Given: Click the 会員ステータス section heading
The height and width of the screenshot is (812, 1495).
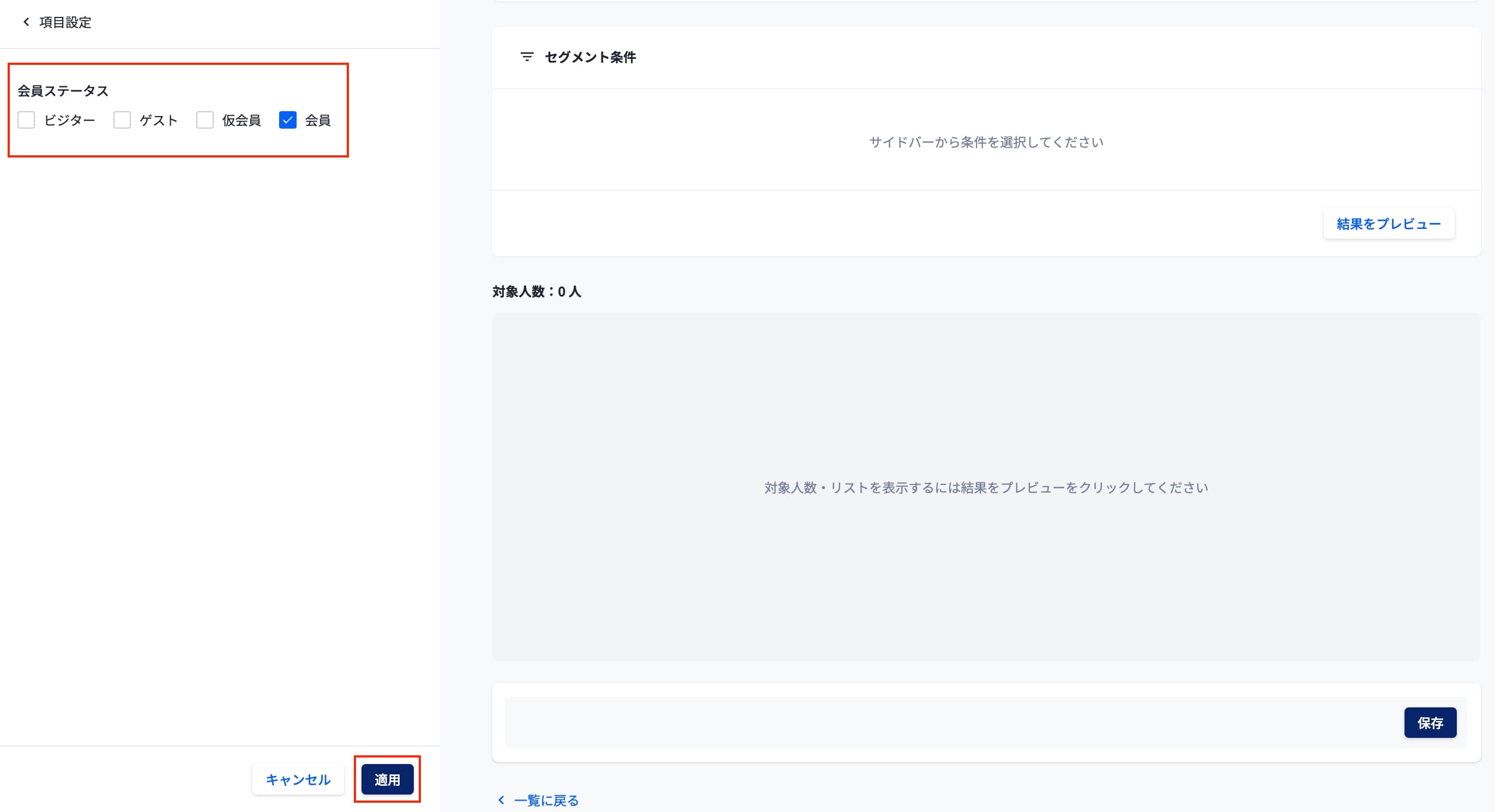Looking at the screenshot, I should pyautogui.click(x=63, y=90).
